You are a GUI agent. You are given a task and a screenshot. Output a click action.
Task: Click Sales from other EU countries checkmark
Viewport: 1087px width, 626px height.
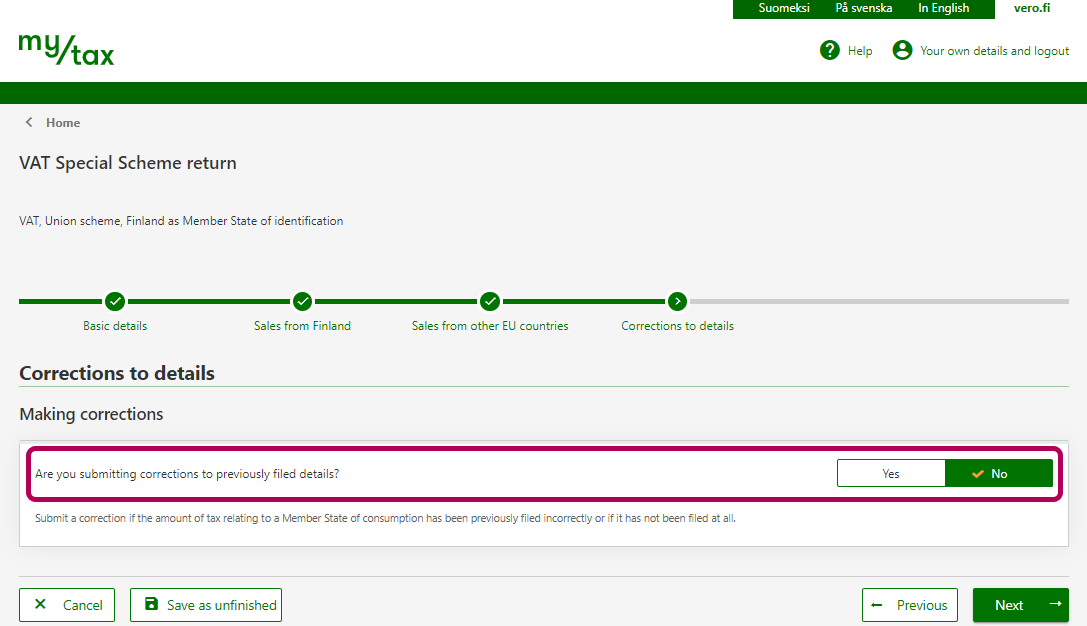coord(490,301)
